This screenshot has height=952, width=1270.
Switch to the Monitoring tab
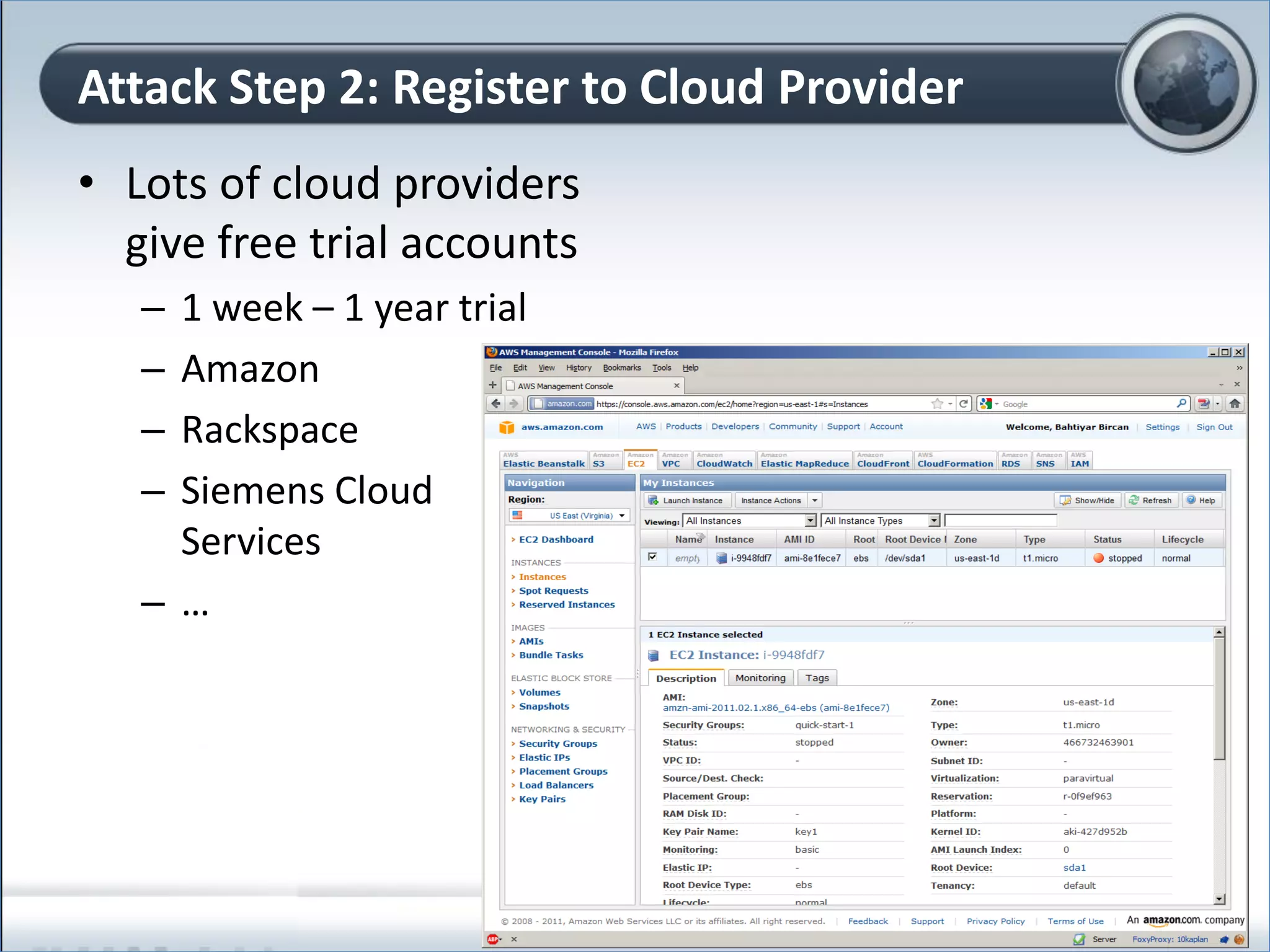click(x=760, y=677)
